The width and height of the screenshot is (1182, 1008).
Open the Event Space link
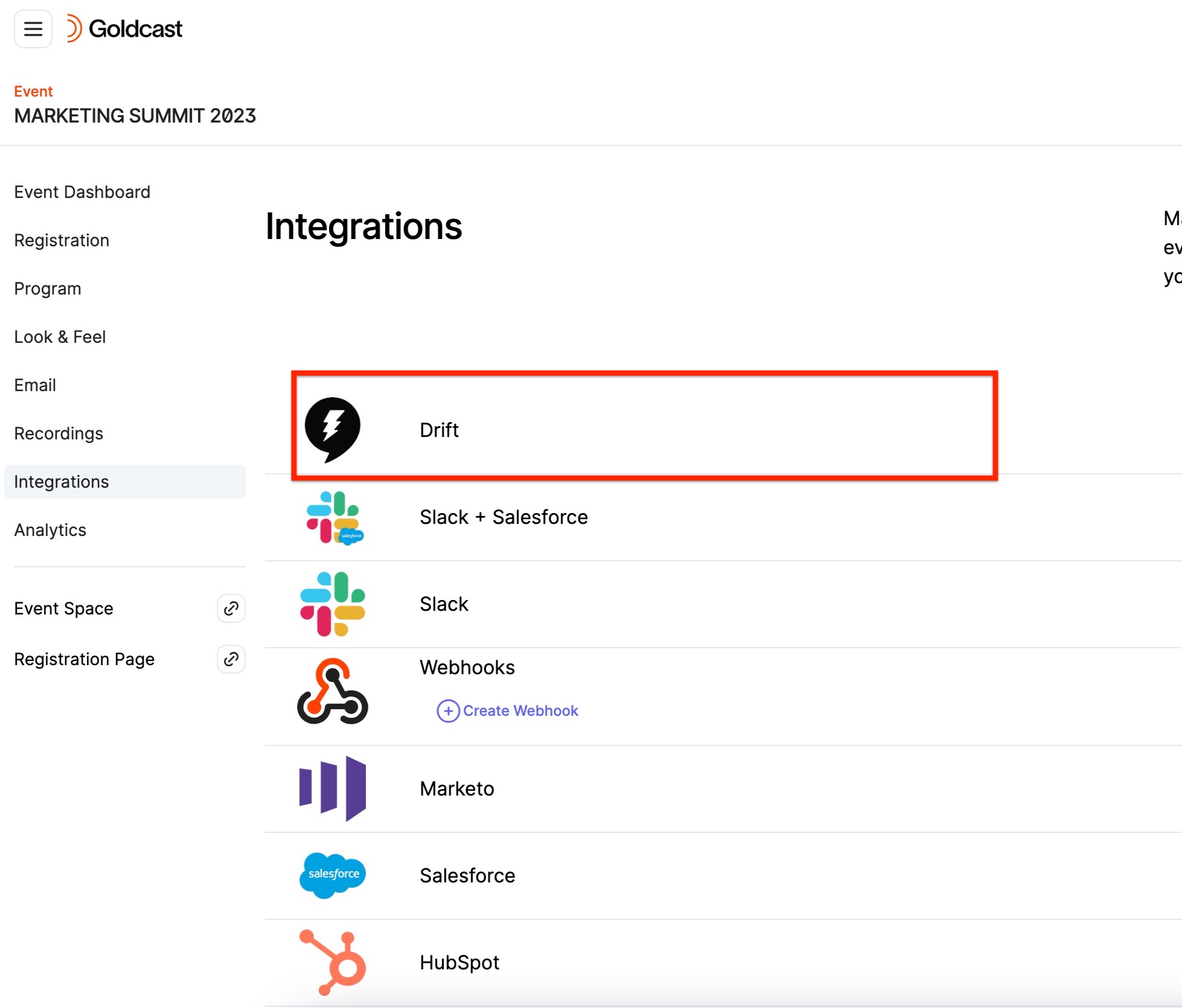click(63, 608)
